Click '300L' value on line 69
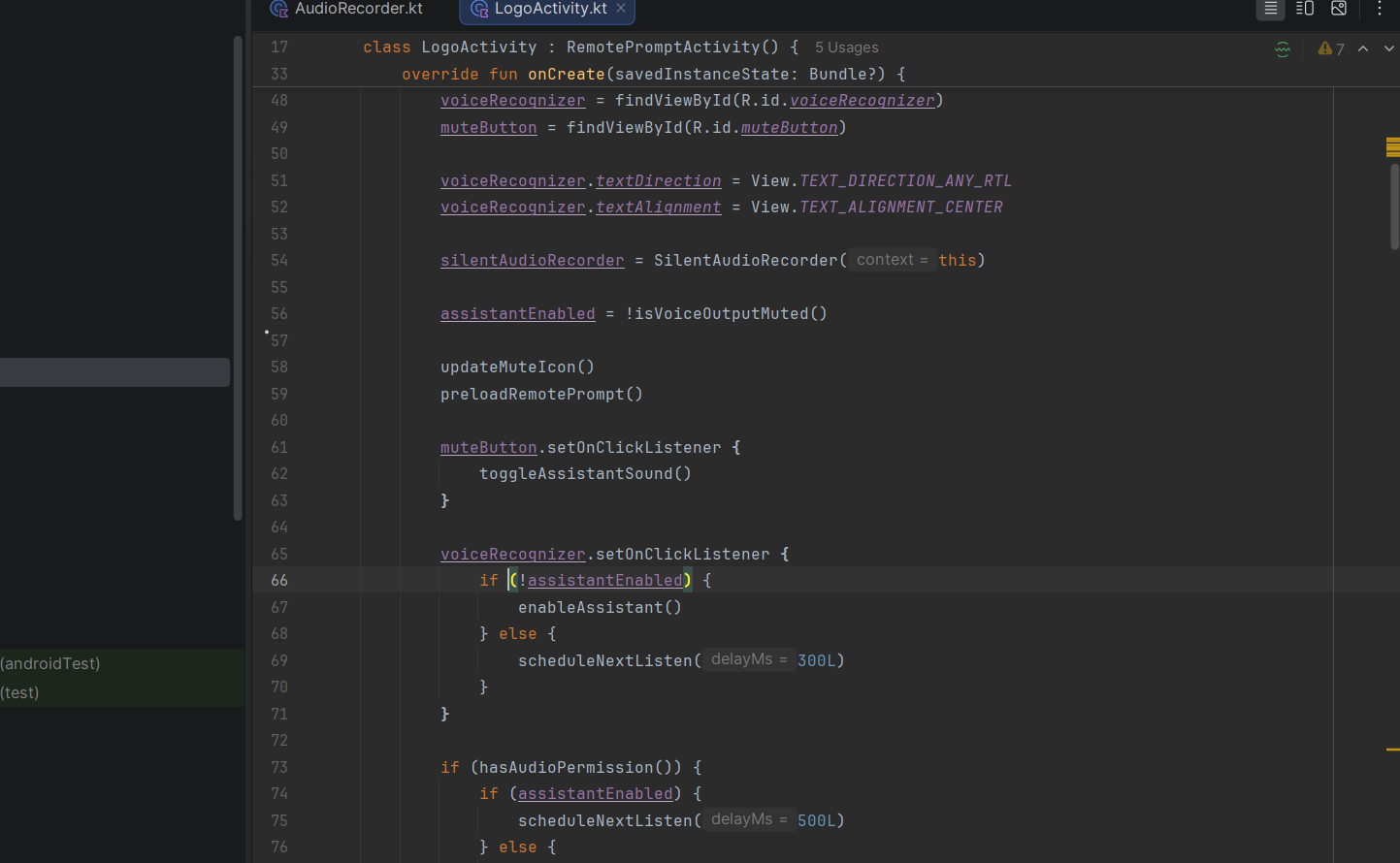This screenshot has height=863, width=1400. (817, 660)
